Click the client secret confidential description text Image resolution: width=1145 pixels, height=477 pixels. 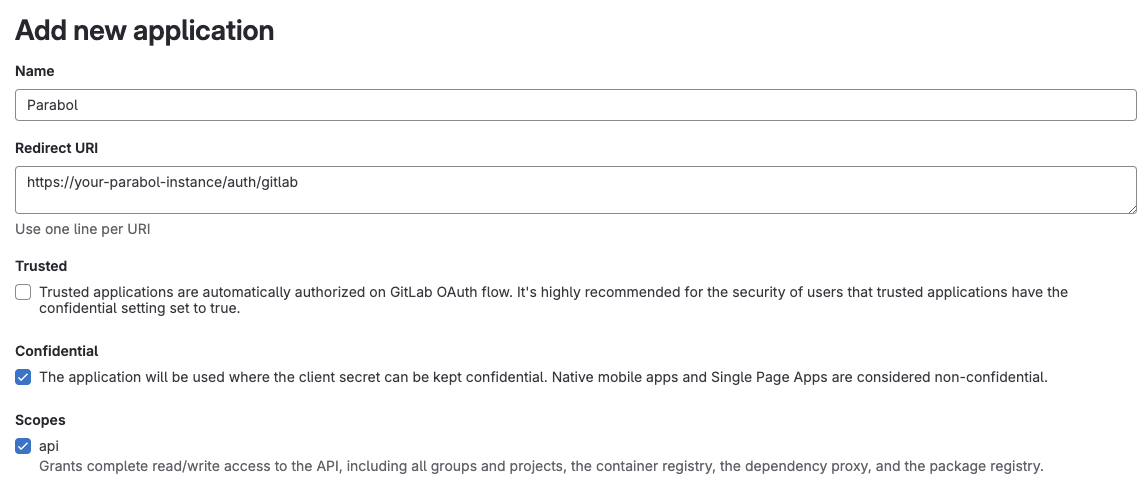pyautogui.click(x=543, y=377)
